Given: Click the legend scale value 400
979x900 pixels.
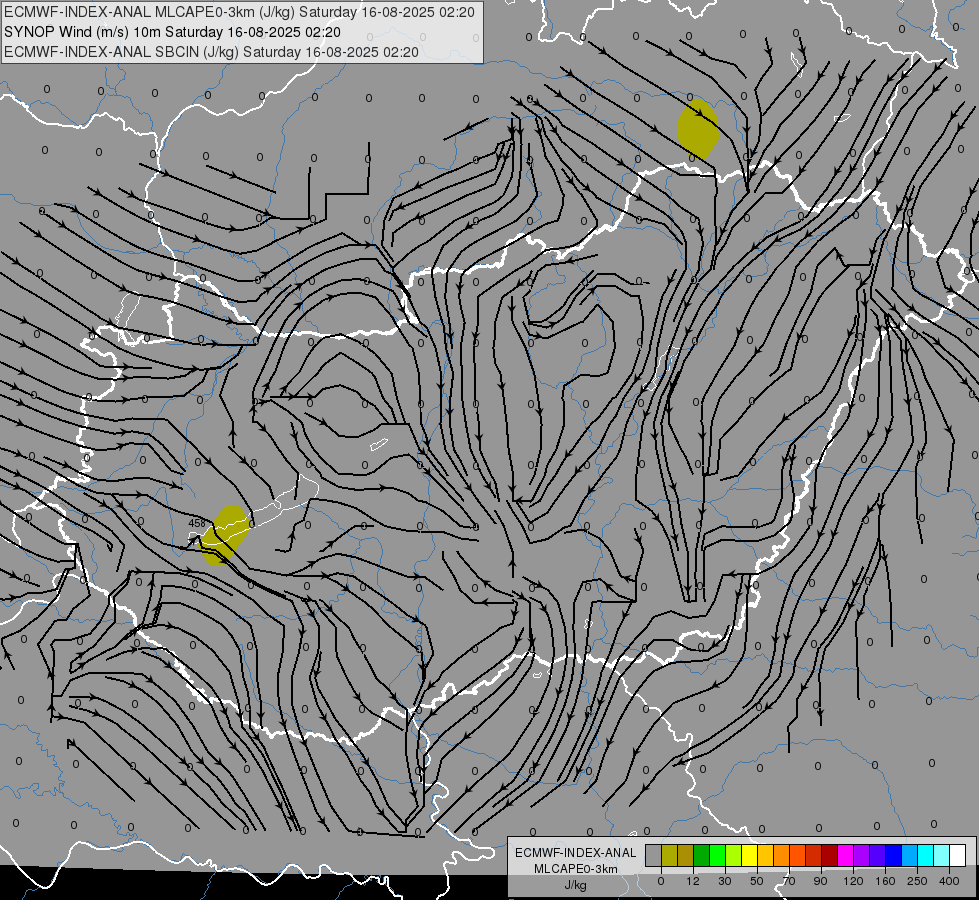Looking at the screenshot, I should point(949,881).
